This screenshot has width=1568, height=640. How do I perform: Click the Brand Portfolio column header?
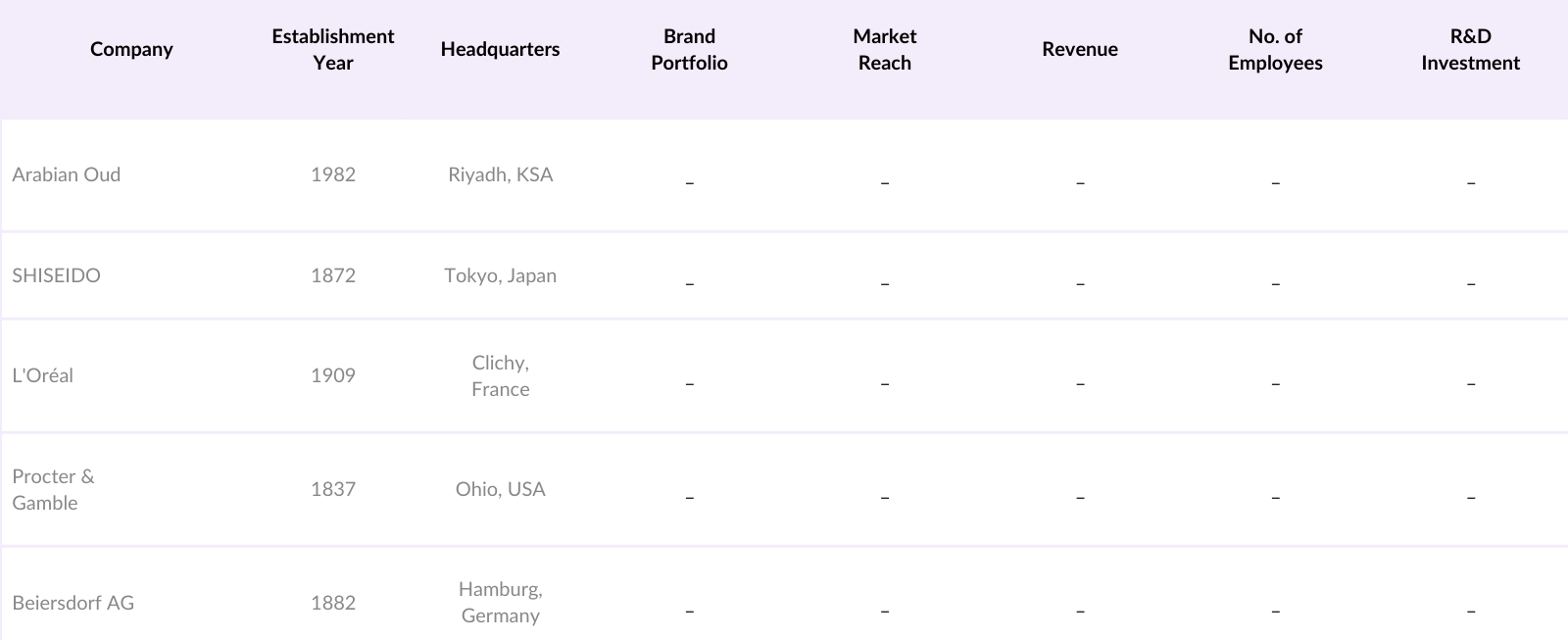pyautogui.click(x=689, y=49)
